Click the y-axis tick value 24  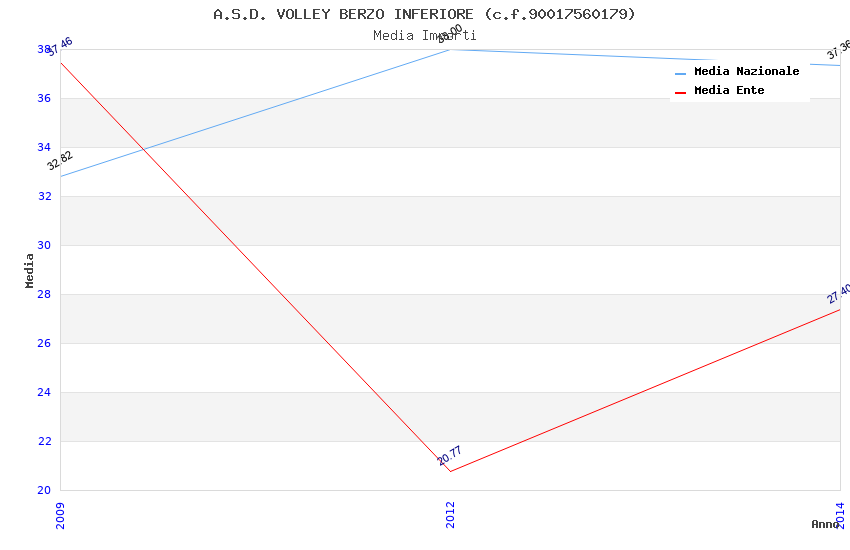point(44,392)
